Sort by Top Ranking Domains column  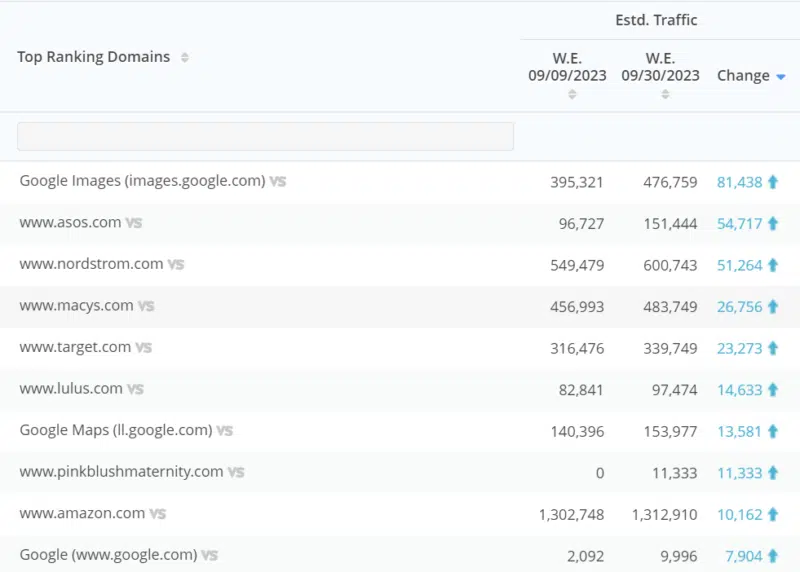185,57
